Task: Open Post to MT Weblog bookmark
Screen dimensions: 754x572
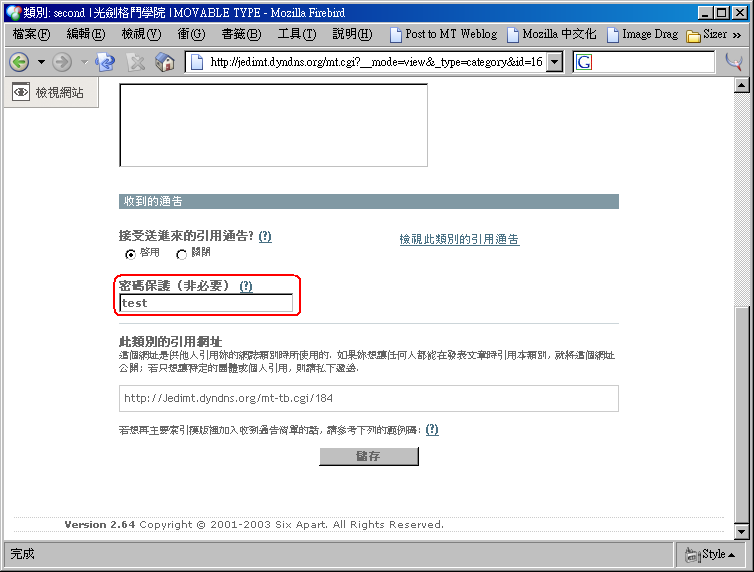Action: [x=443, y=34]
